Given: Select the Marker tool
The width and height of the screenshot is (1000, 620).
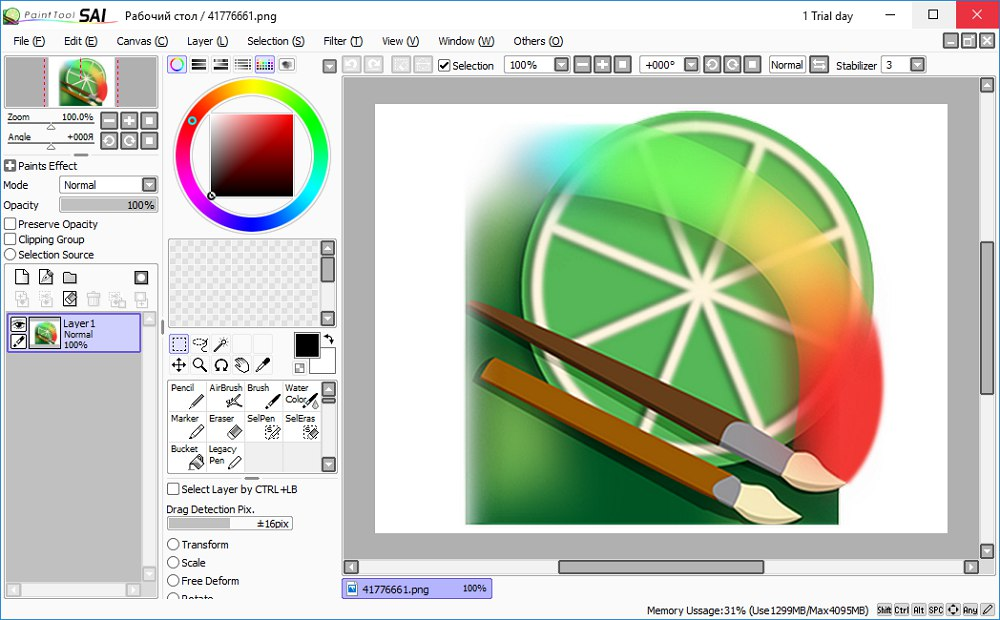Looking at the screenshot, I should (187, 426).
